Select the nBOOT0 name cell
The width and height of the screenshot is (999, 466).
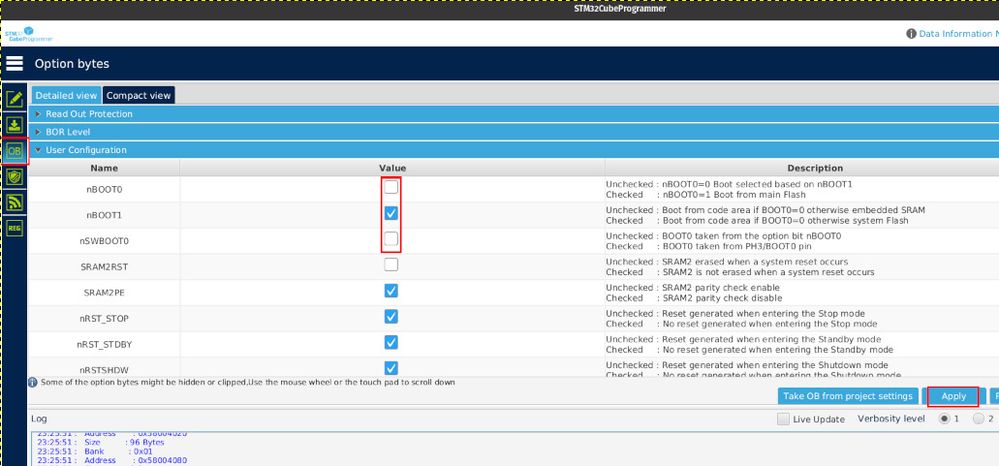pyautogui.click(x=104, y=189)
